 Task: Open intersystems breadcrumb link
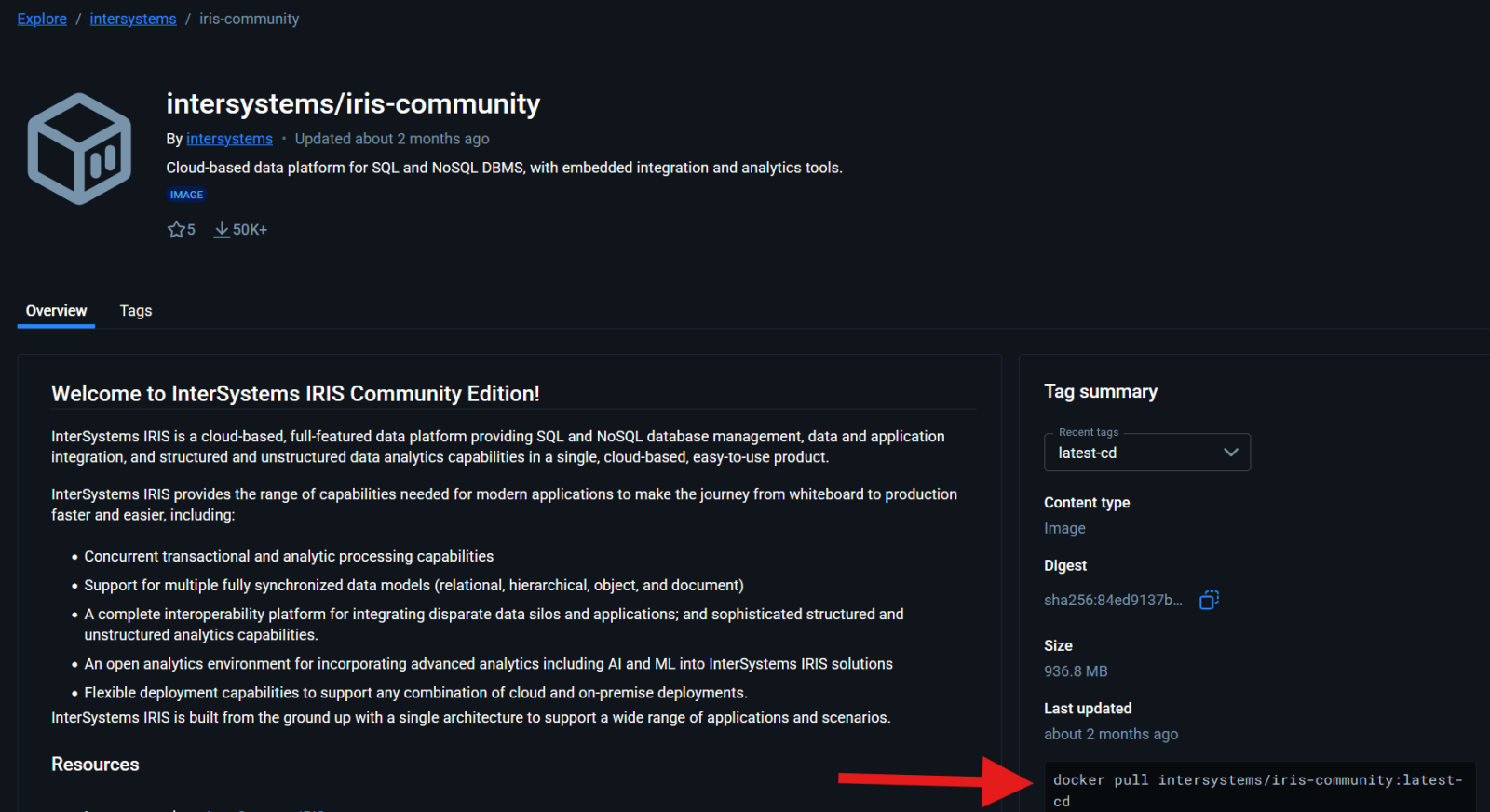click(x=132, y=19)
